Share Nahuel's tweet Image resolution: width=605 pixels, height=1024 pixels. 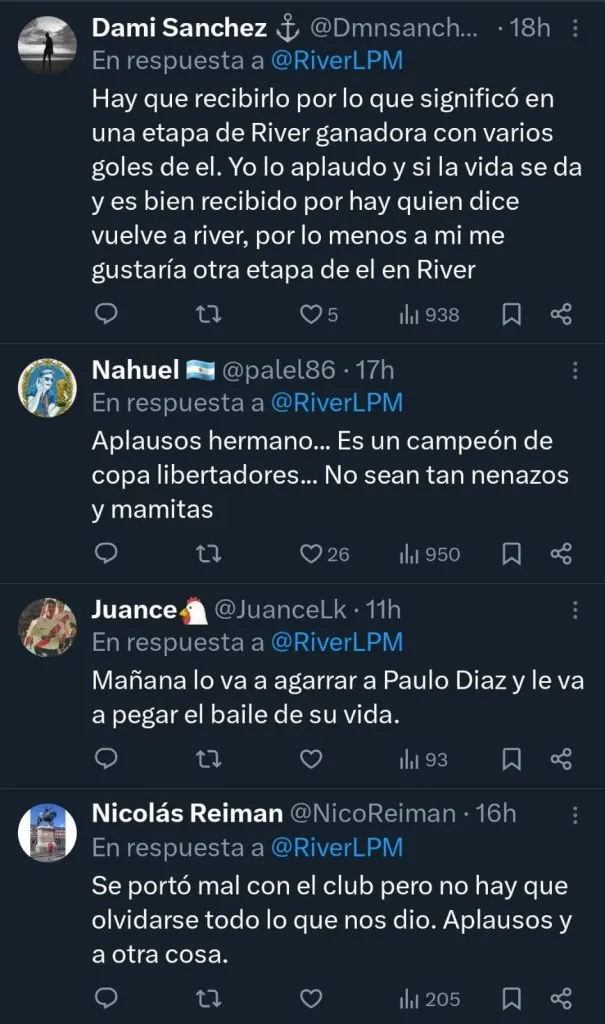click(x=561, y=553)
